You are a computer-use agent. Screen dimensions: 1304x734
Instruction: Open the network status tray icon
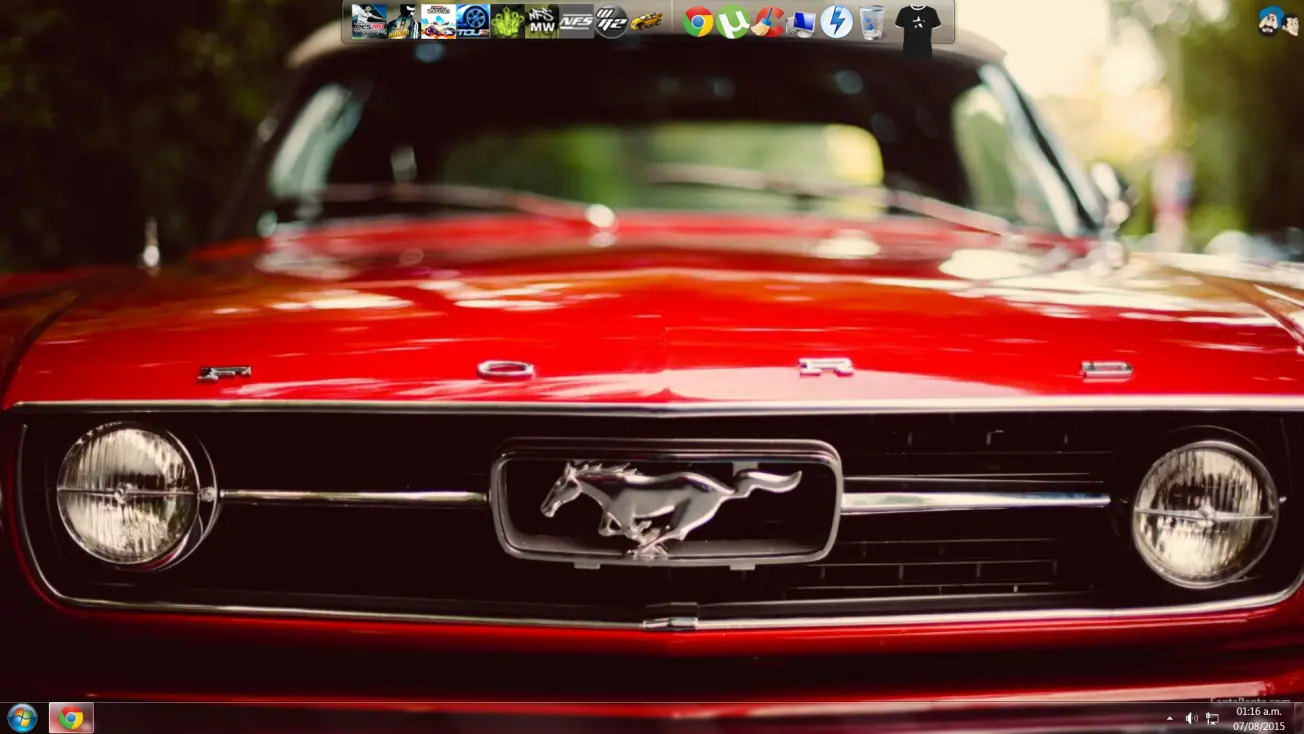coord(1212,718)
